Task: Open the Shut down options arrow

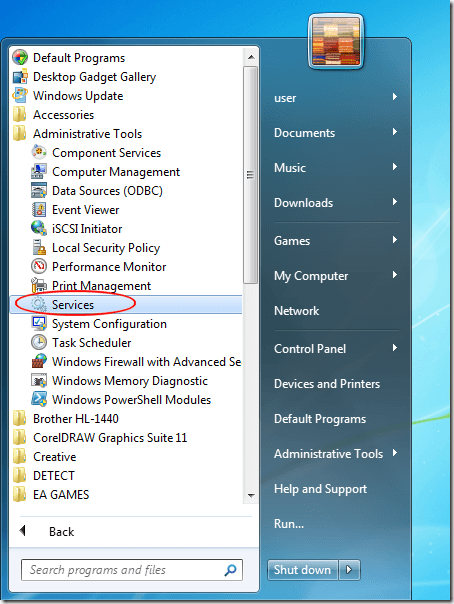Action: click(349, 569)
